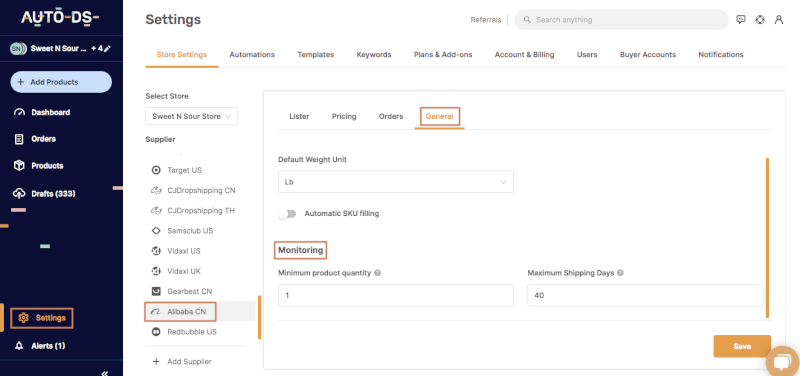Click the Target US supplier icon
This screenshot has width=800, height=376.
(x=157, y=170)
